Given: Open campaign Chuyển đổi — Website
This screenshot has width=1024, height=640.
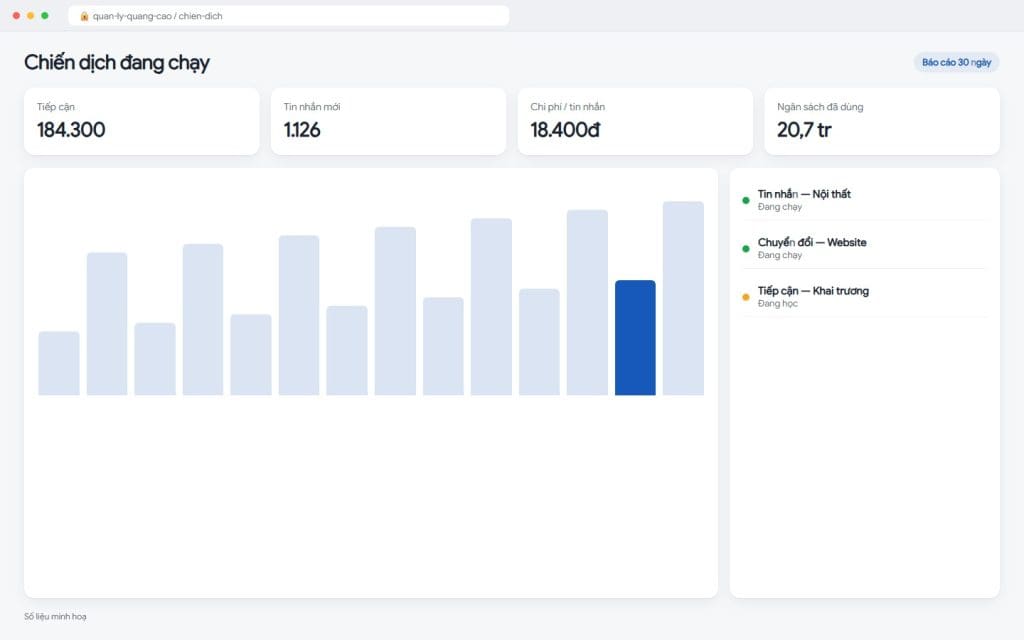Looking at the screenshot, I should [x=864, y=248].
